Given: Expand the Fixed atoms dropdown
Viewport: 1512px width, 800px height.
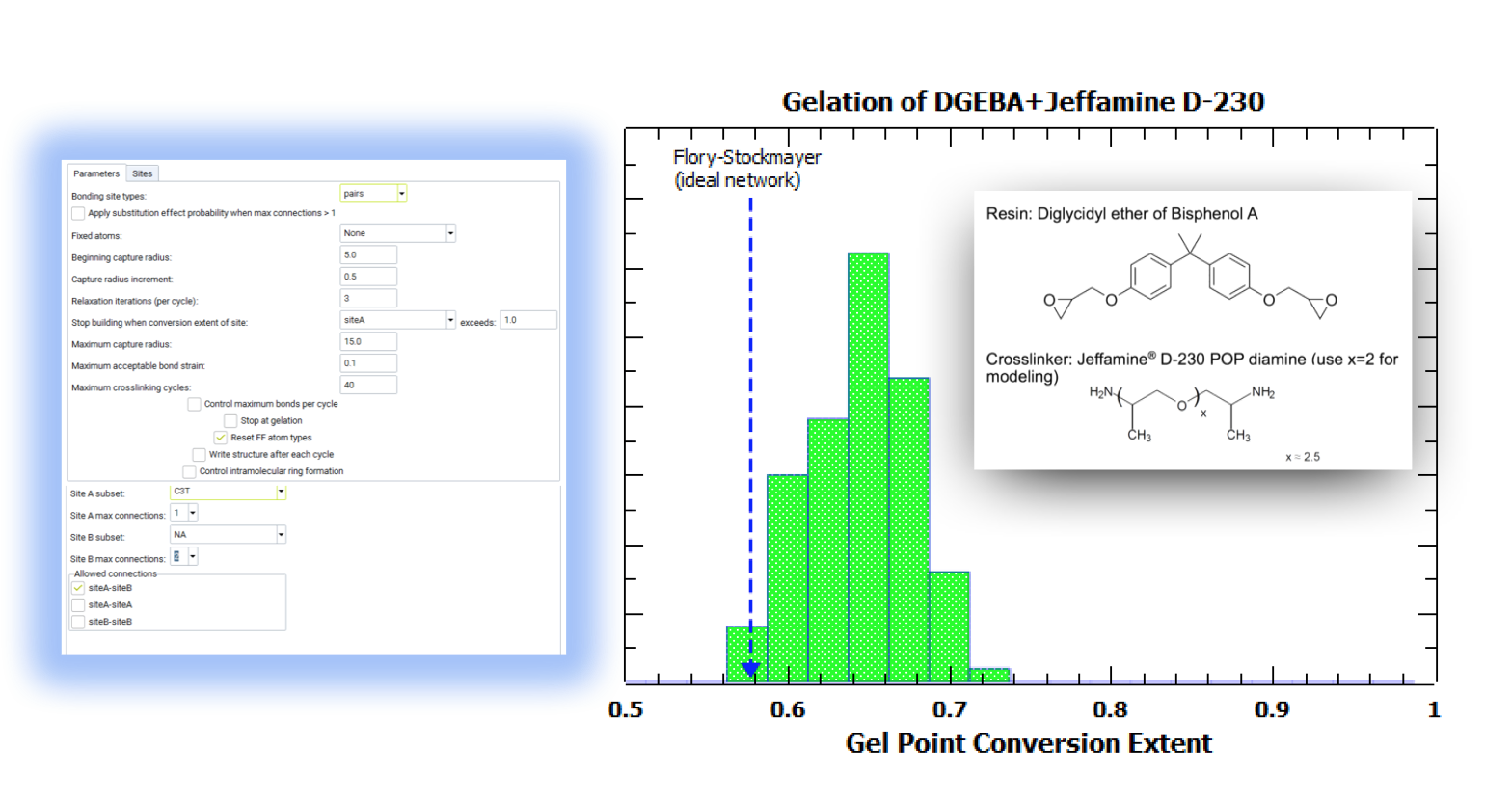Looking at the screenshot, I should coord(449,233).
